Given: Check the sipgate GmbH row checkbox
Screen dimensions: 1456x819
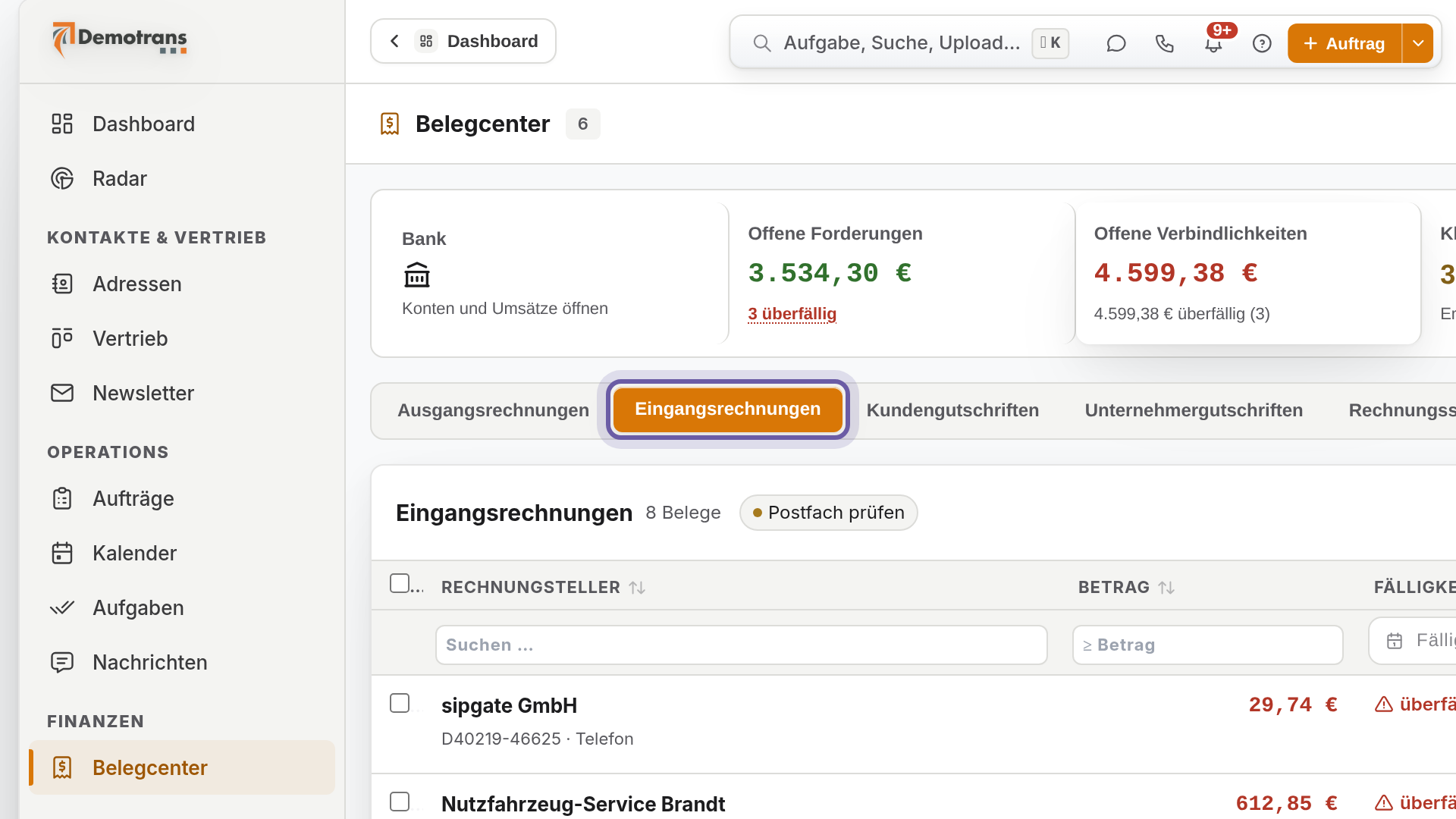Looking at the screenshot, I should (x=400, y=703).
